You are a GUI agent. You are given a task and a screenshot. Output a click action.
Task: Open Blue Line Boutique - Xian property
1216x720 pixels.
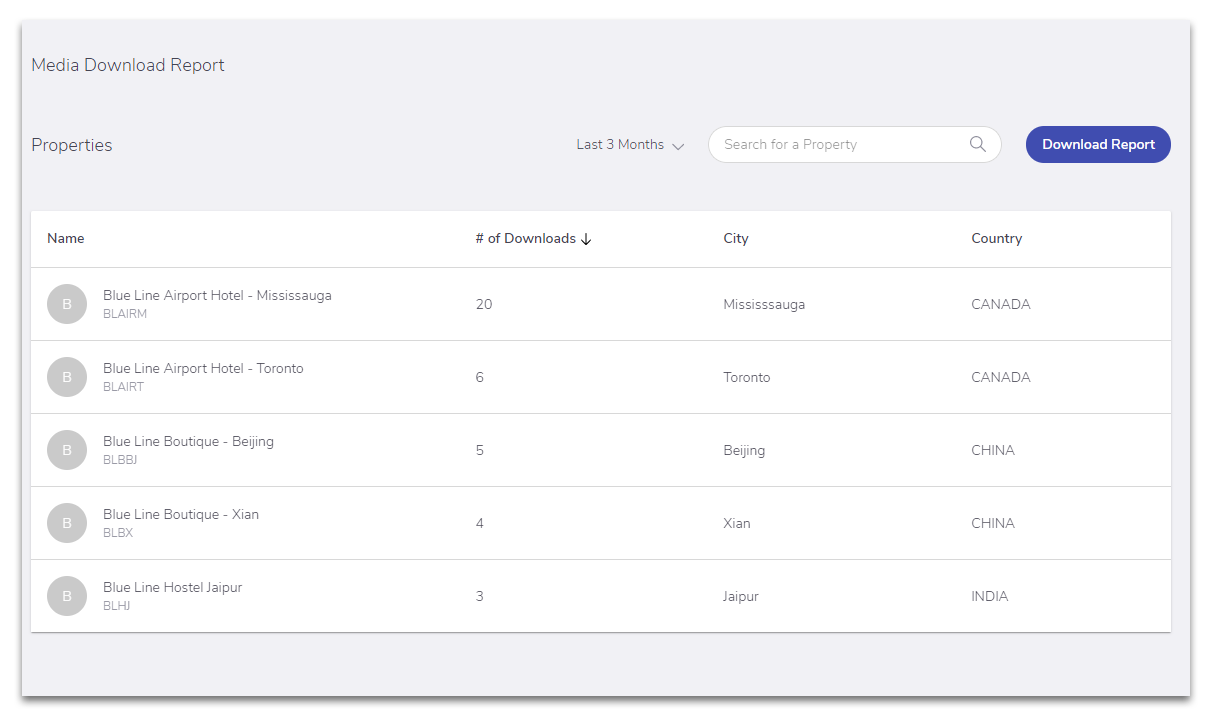coord(181,514)
